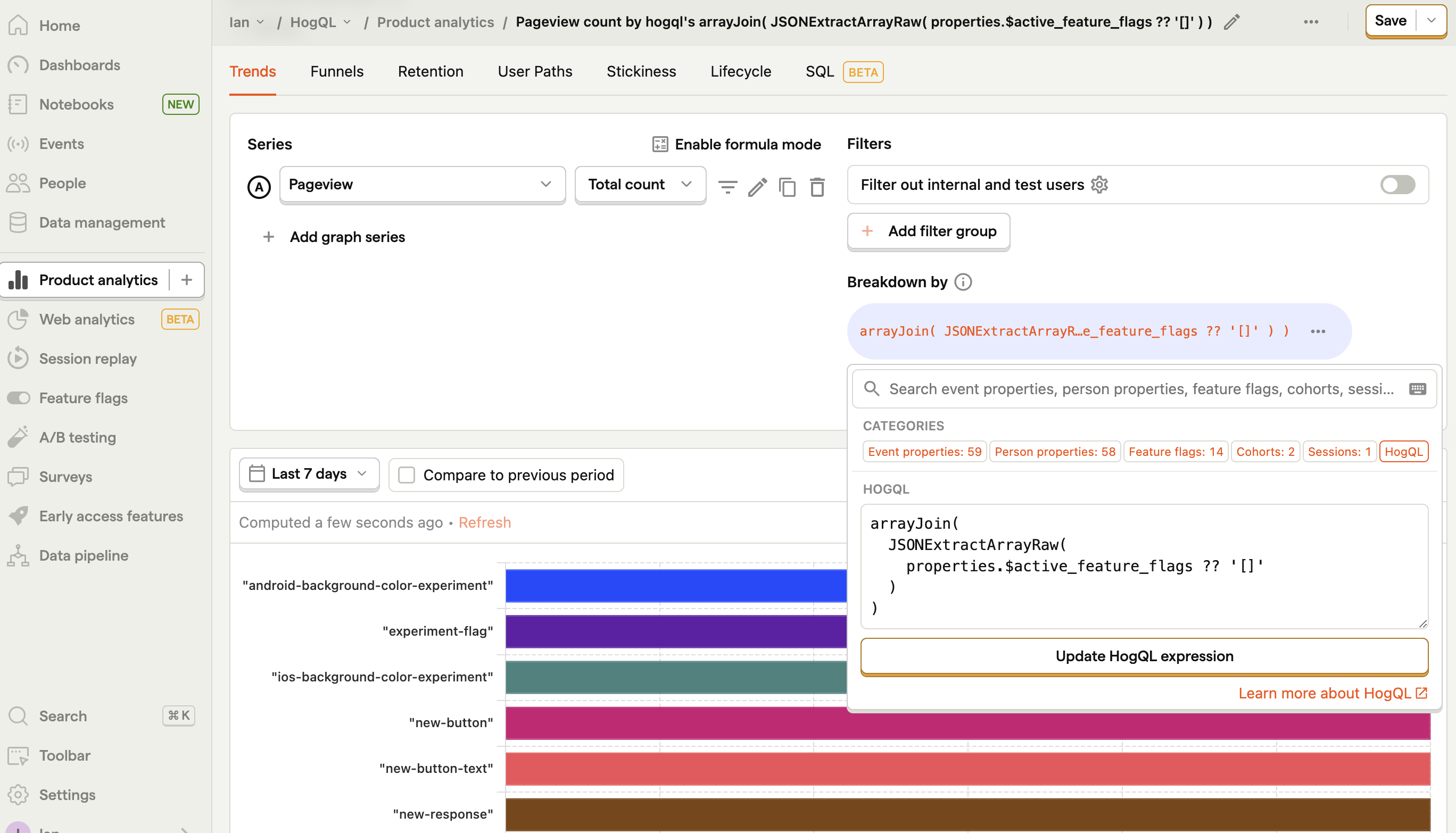The height and width of the screenshot is (833, 1456).
Task: Select the Cohorts: 2 category
Action: (1265, 452)
